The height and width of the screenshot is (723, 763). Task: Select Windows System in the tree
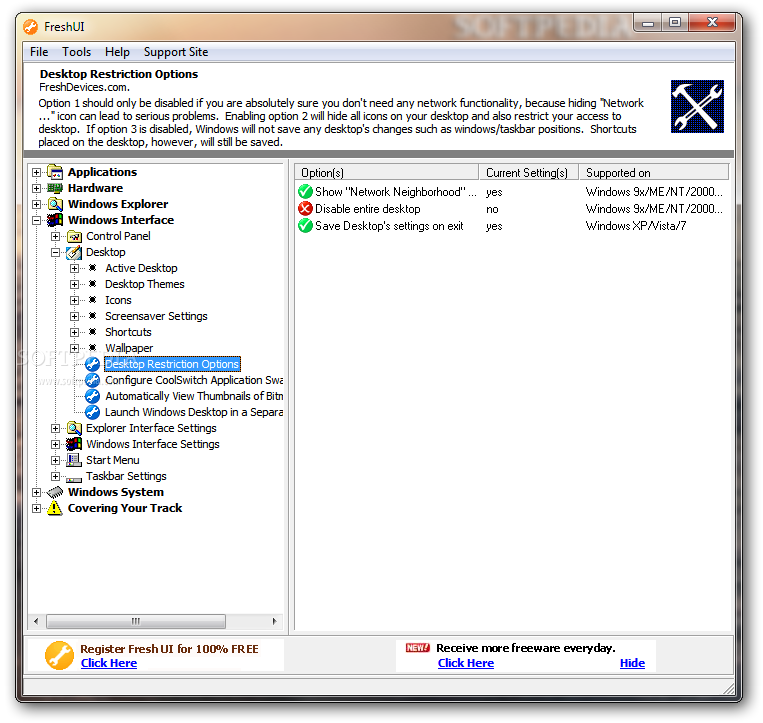116,492
